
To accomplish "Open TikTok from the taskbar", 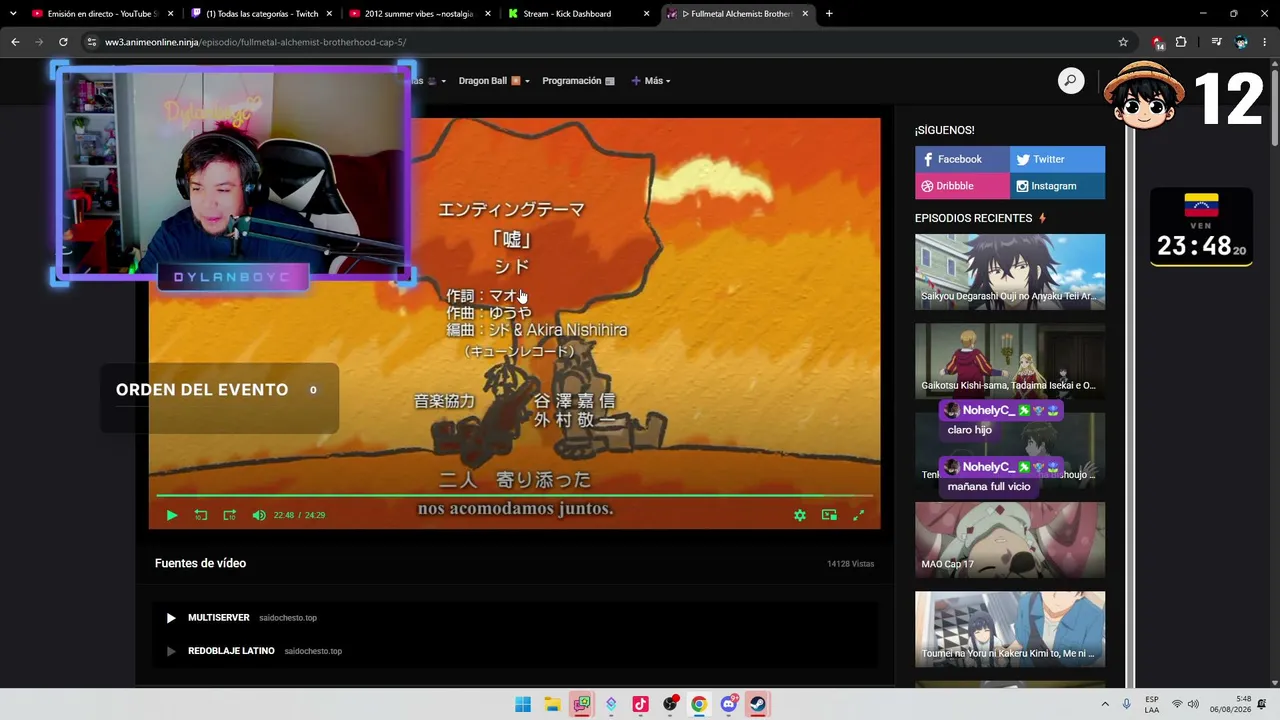I will tap(640, 705).
